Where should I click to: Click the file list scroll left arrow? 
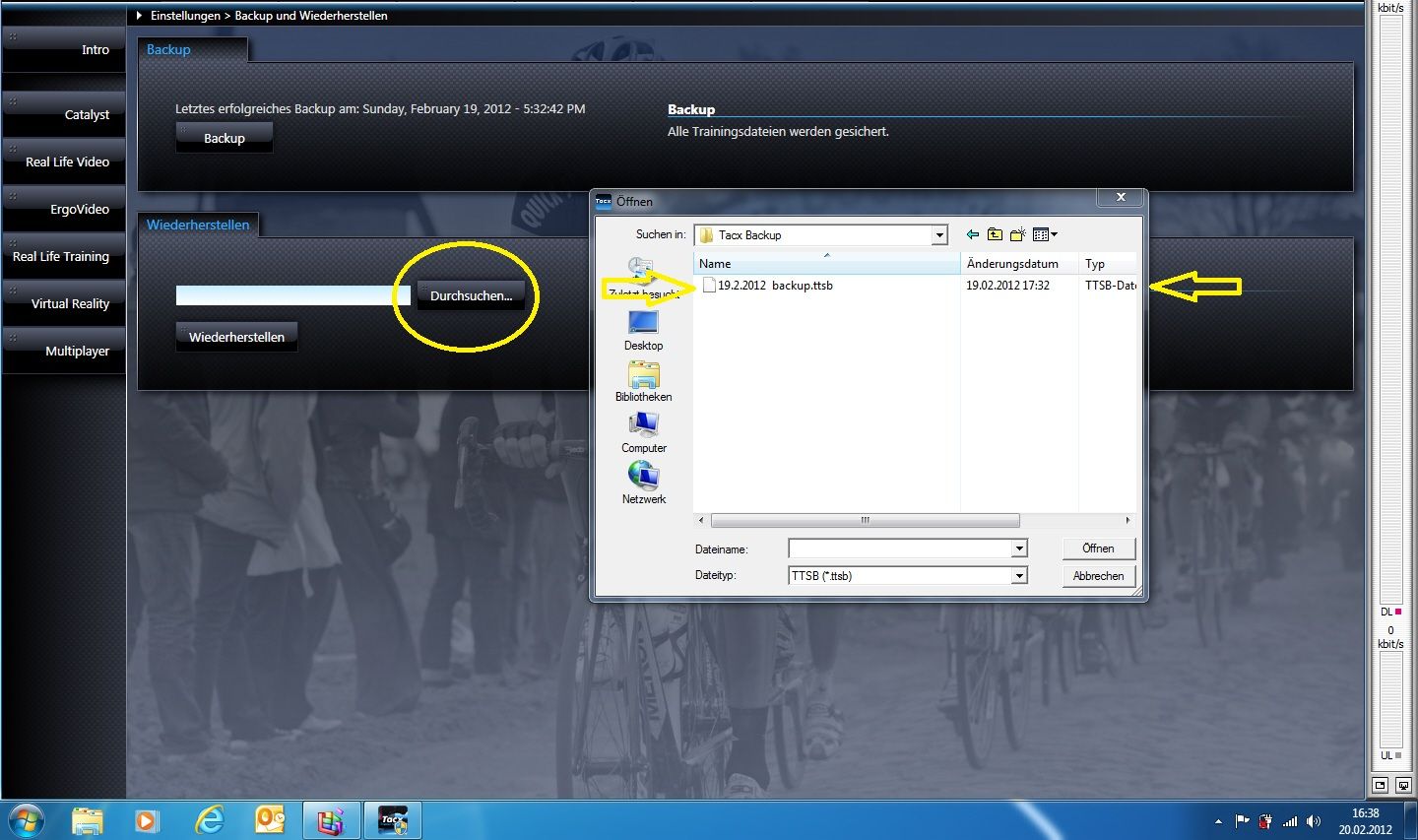pyautogui.click(x=701, y=520)
